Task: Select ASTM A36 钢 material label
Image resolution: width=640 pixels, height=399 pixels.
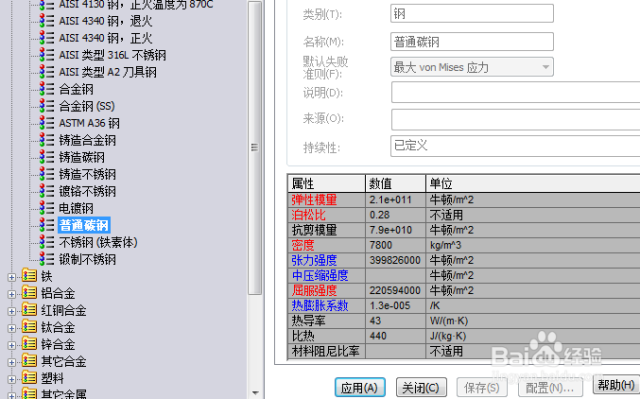Action: (89, 123)
